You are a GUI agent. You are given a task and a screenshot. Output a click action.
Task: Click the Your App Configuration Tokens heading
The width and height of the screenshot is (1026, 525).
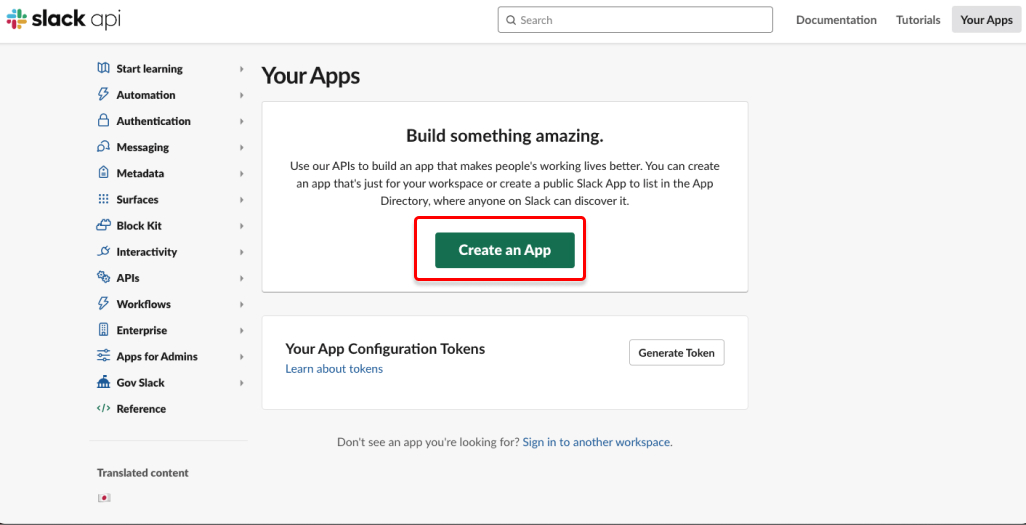[x=385, y=348]
